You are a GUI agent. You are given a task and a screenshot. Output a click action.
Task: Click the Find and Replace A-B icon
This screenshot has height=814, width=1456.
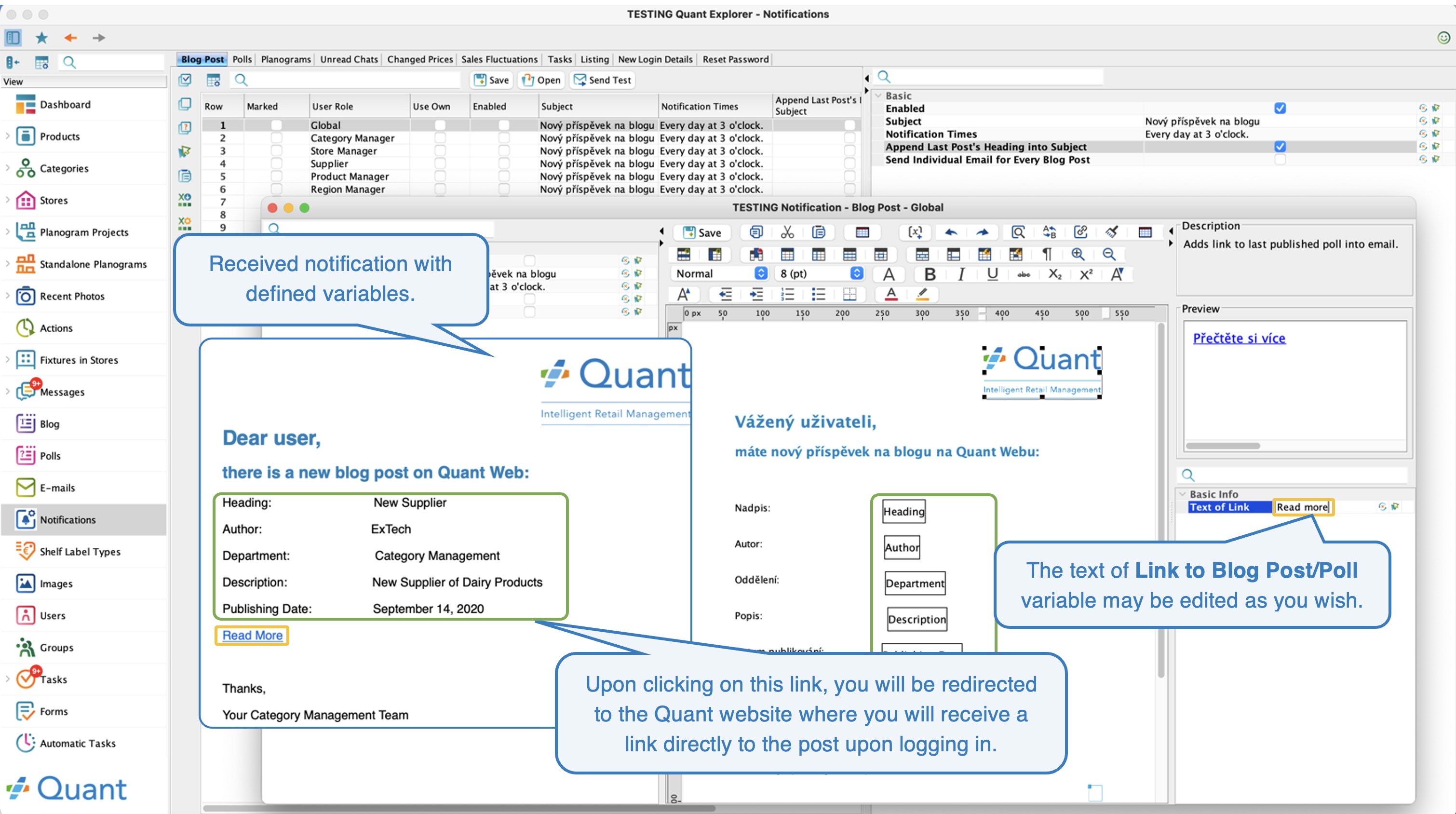tap(1049, 232)
